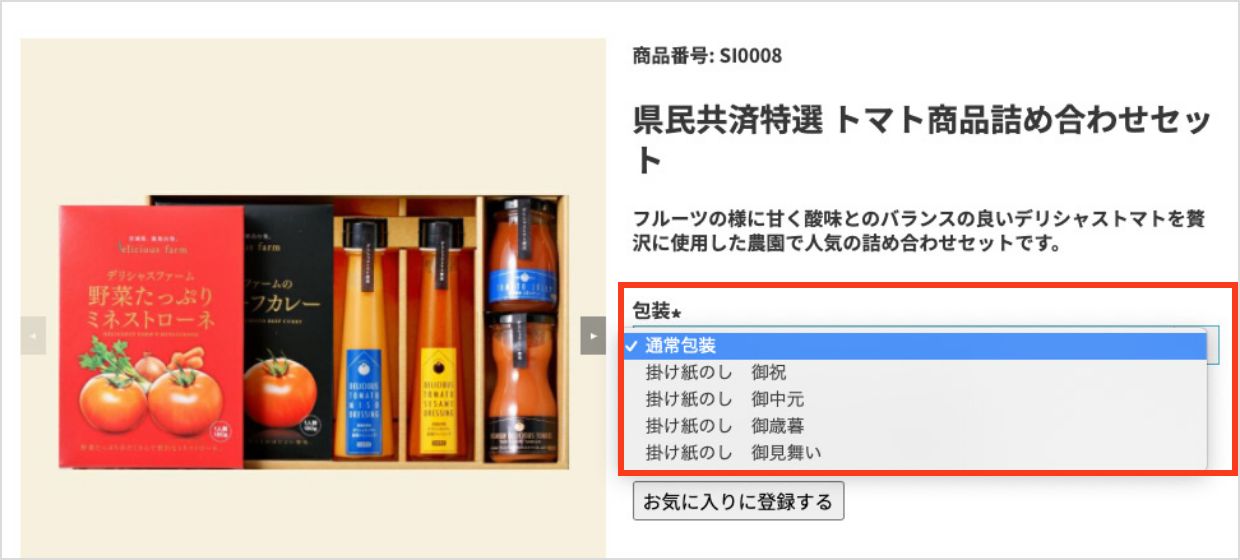The image size is (1240, 560).
Task: Click the お気に入りに登録する button
Action: tap(738, 501)
